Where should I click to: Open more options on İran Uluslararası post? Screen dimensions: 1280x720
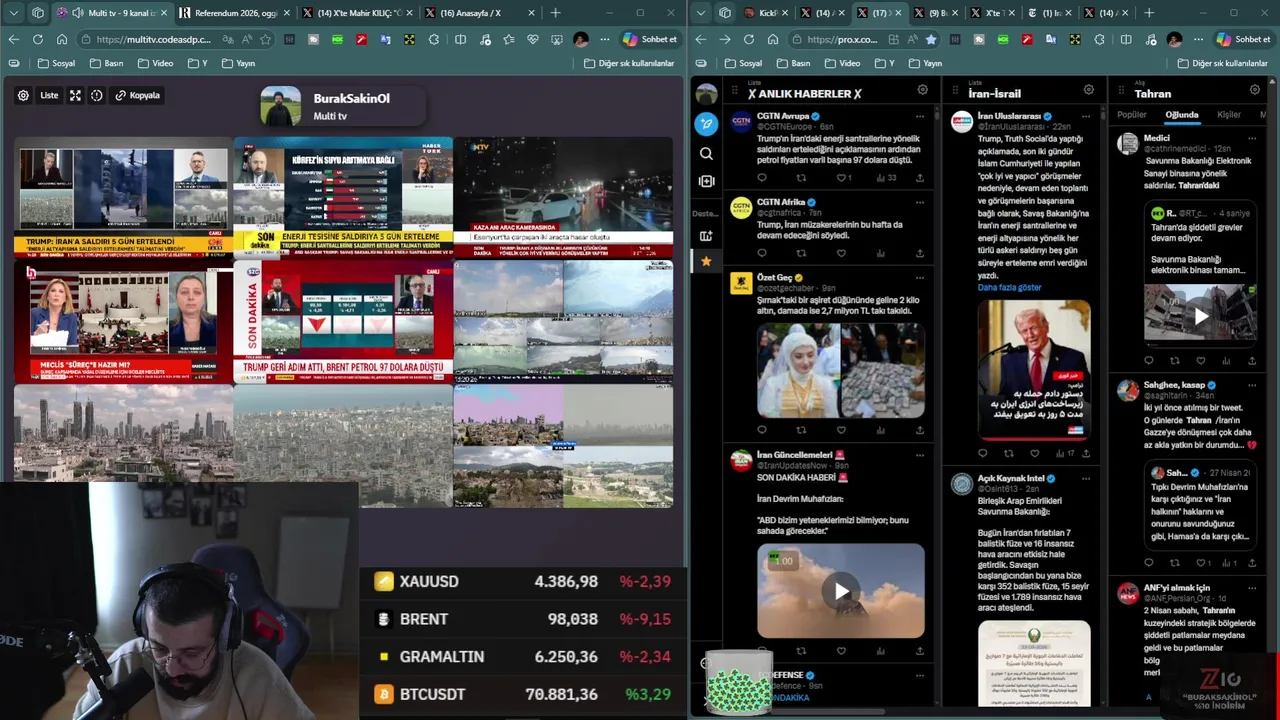1085,117
